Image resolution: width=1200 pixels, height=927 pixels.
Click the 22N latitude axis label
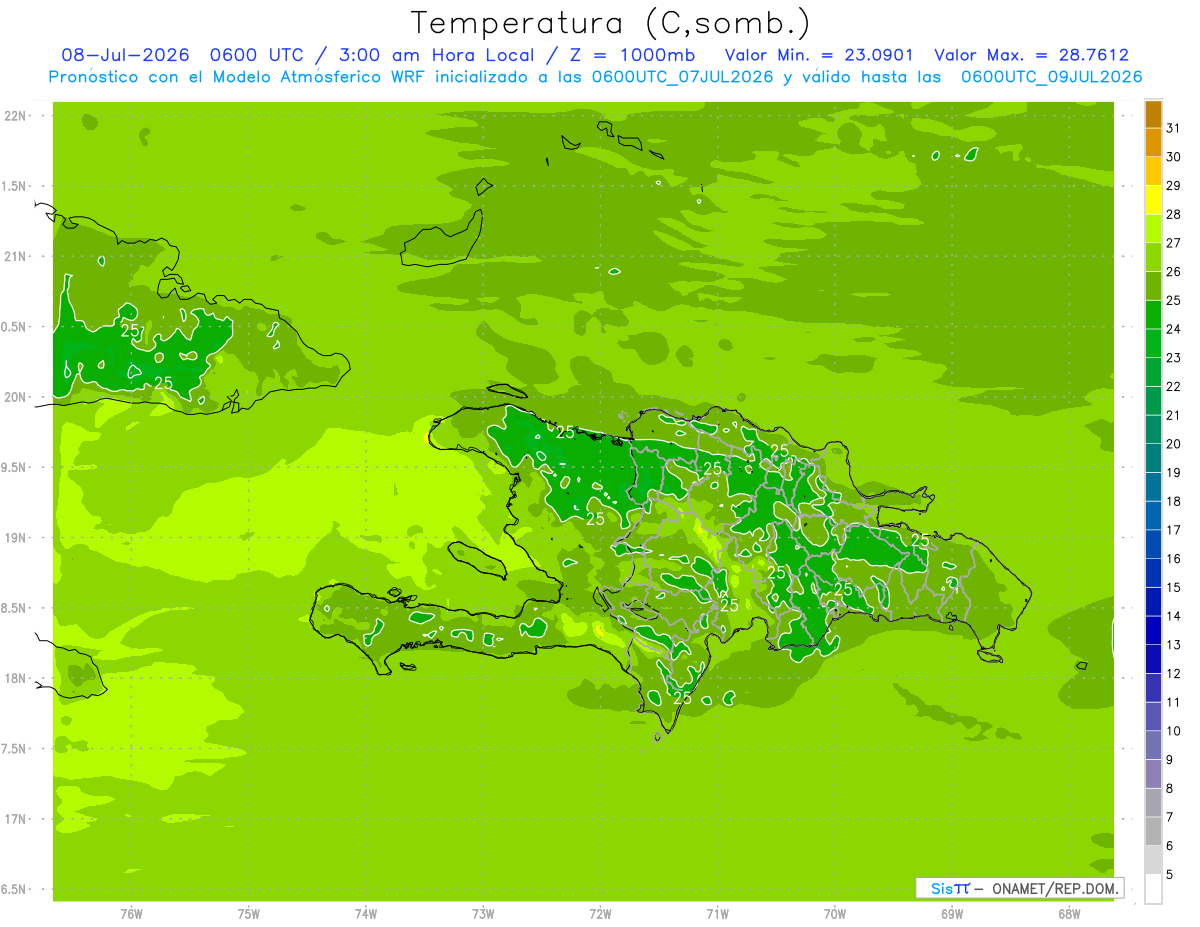(15, 116)
